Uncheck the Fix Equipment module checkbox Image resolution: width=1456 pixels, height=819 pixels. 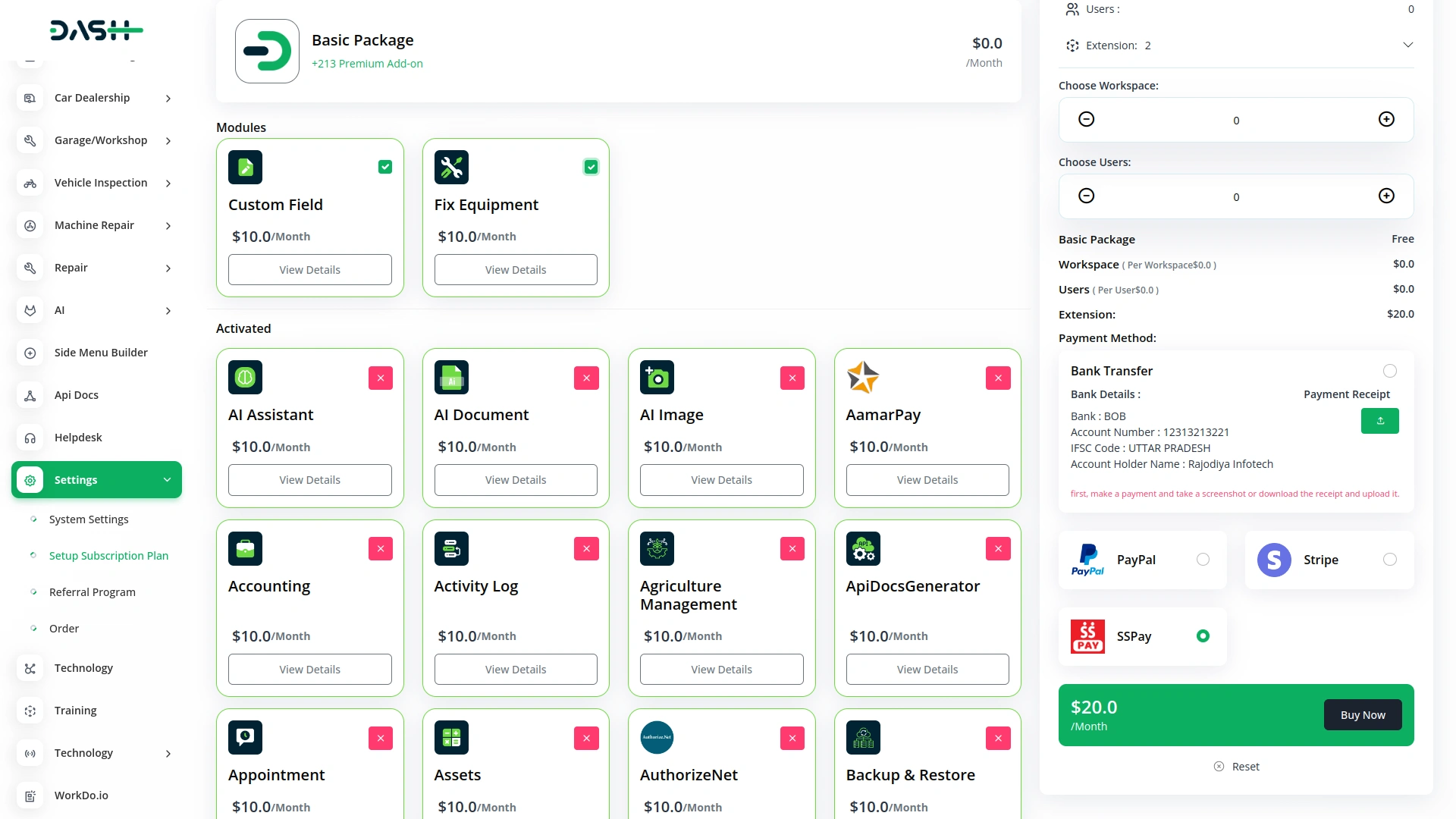pos(591,167)
